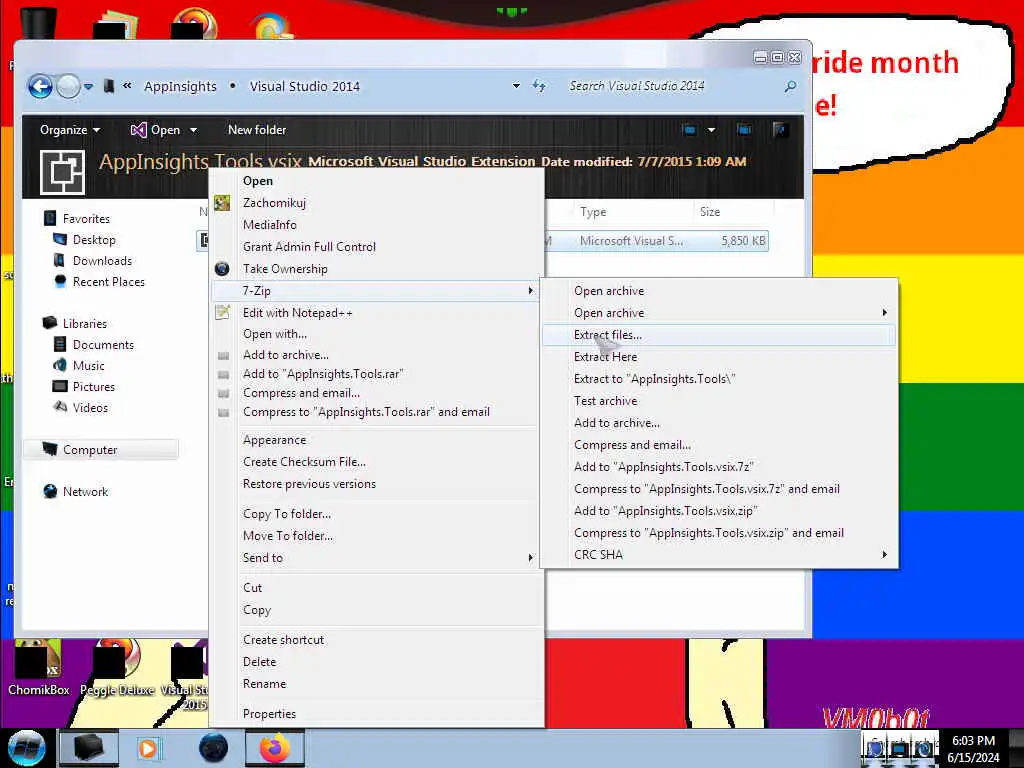The image size is (1024, 768).
Task: Expand the CRC SHA submenu arrow
Action: (884, 554)
